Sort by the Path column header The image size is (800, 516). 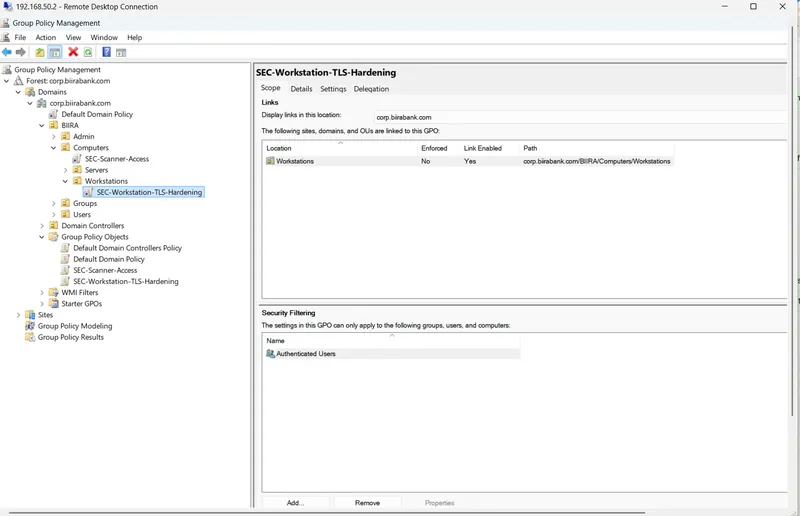tap(597, 148)
